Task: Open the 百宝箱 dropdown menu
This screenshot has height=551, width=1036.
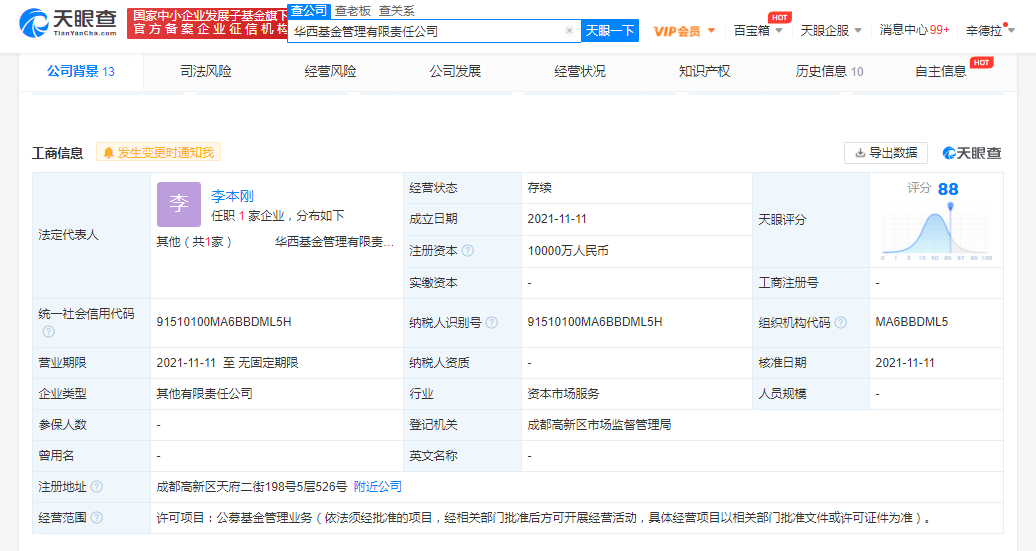Action: (758, 30)
